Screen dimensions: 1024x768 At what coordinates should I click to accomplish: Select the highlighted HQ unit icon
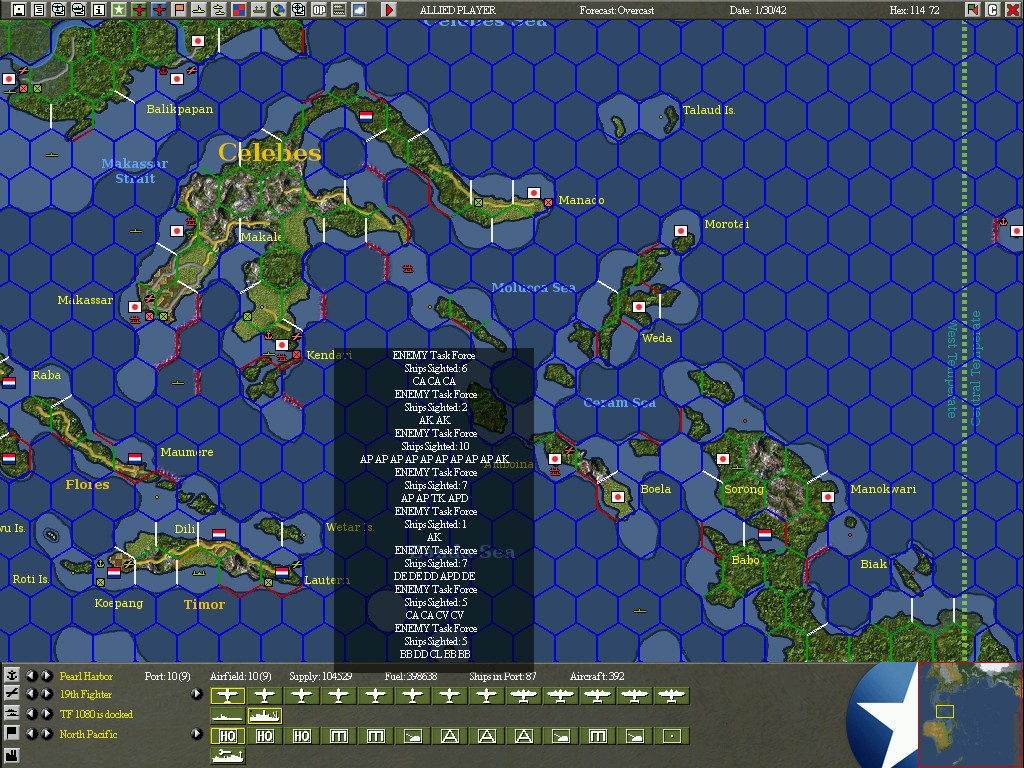pyautogui.click(x=227, y=736)
